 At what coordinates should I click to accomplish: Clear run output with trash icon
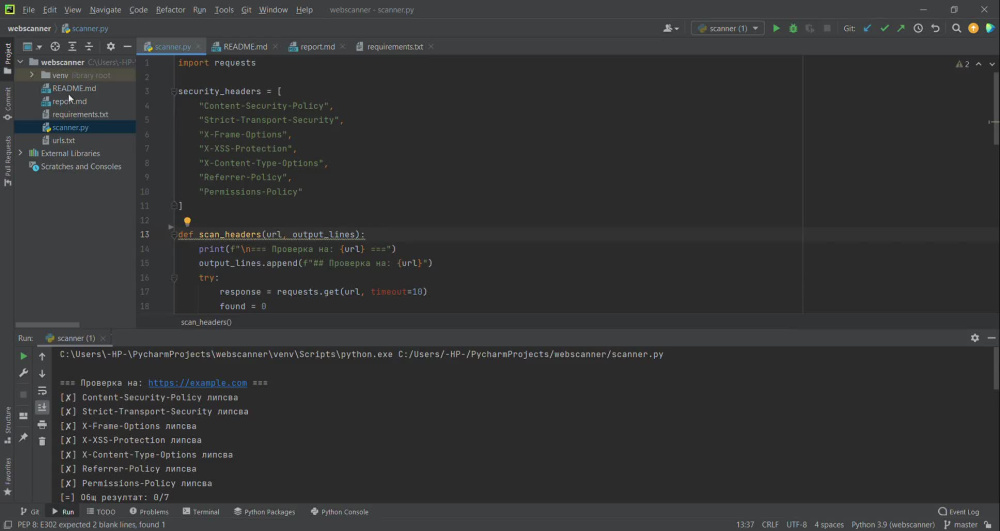42,441
